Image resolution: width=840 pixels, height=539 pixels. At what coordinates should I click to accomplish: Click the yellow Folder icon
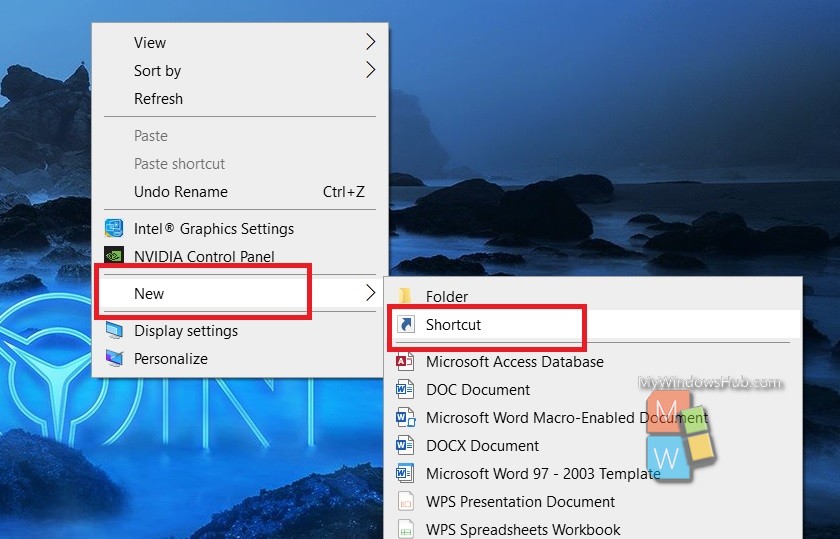click(405, 296)
